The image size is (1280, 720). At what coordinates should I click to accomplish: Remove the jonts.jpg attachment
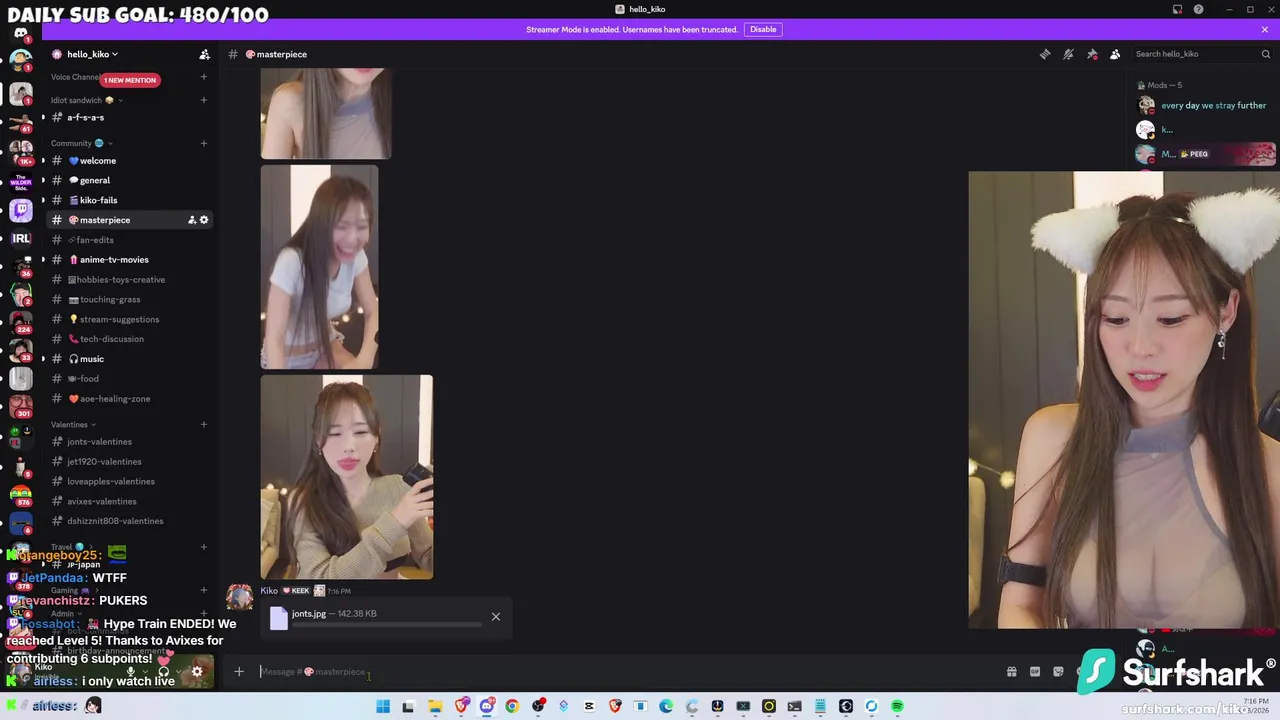495,616
